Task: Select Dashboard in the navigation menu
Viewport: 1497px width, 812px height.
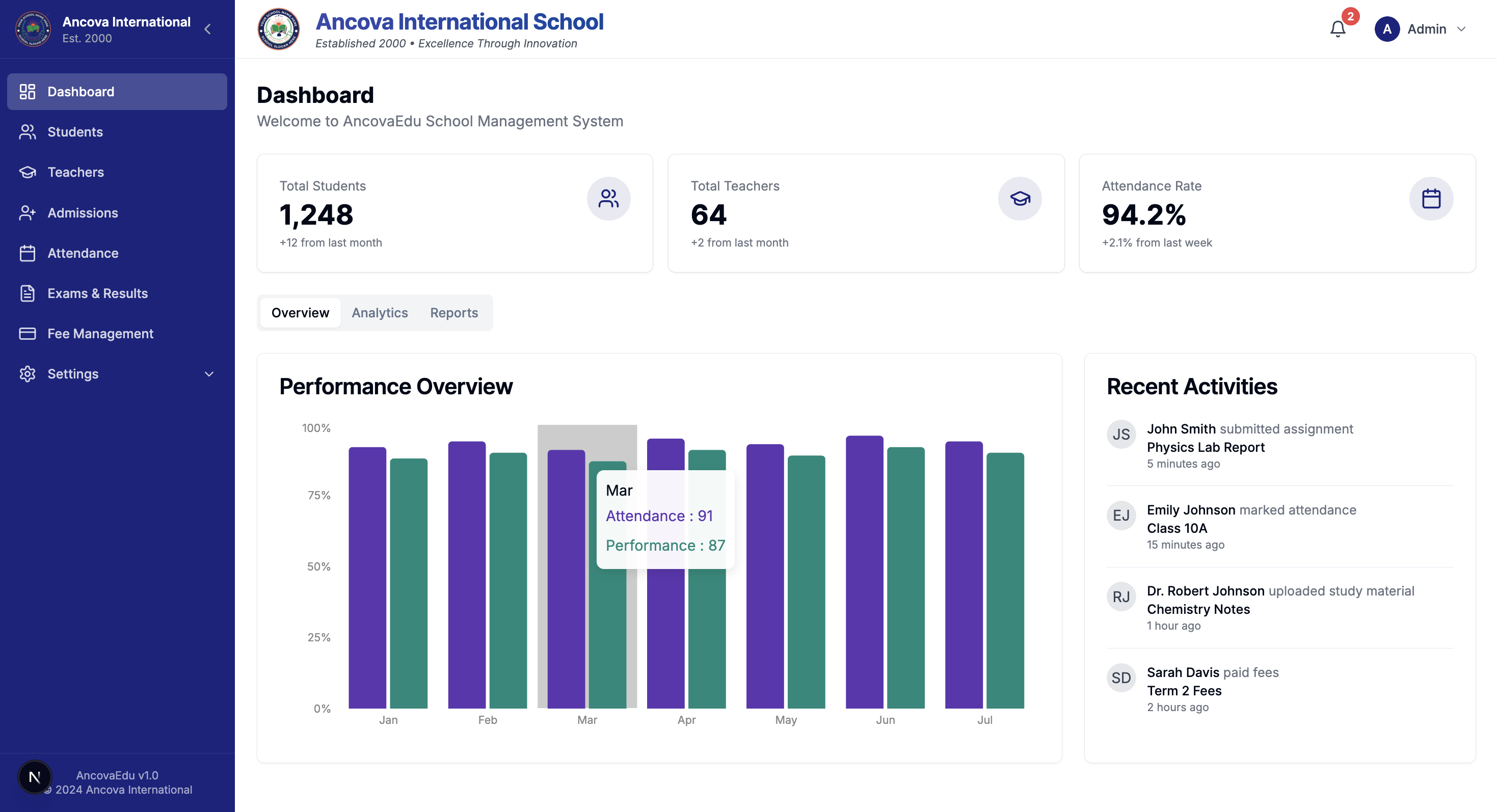Action: pos(80,91)
